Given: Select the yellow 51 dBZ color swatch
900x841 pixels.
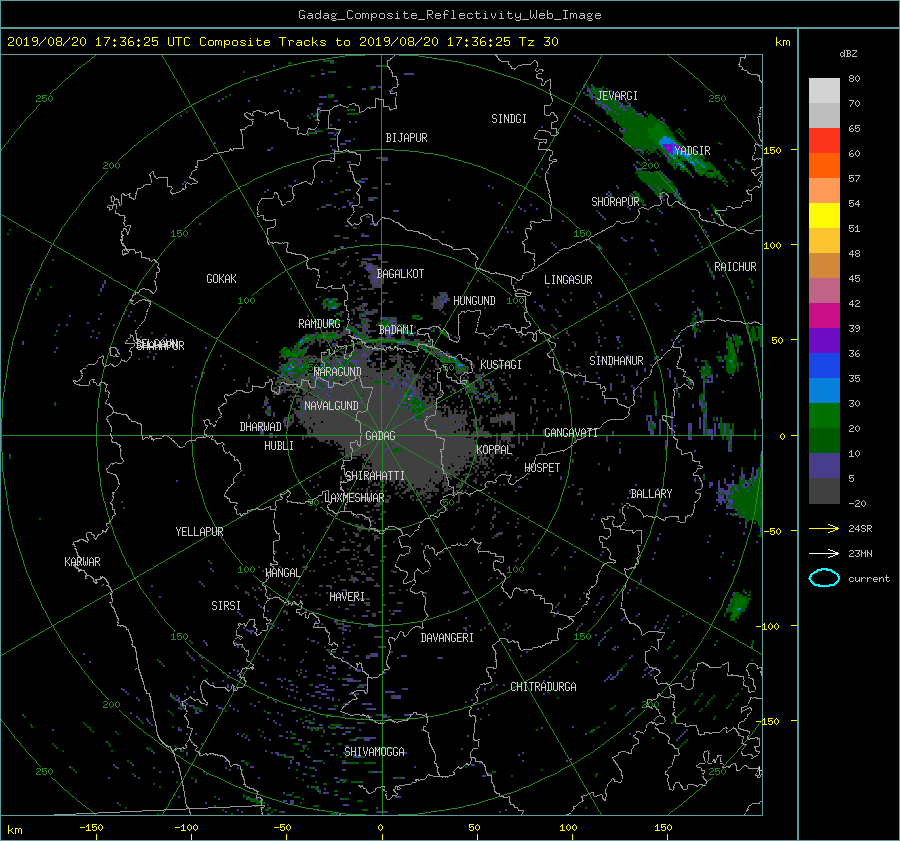Looking at the screenshot, I should 824,216.
